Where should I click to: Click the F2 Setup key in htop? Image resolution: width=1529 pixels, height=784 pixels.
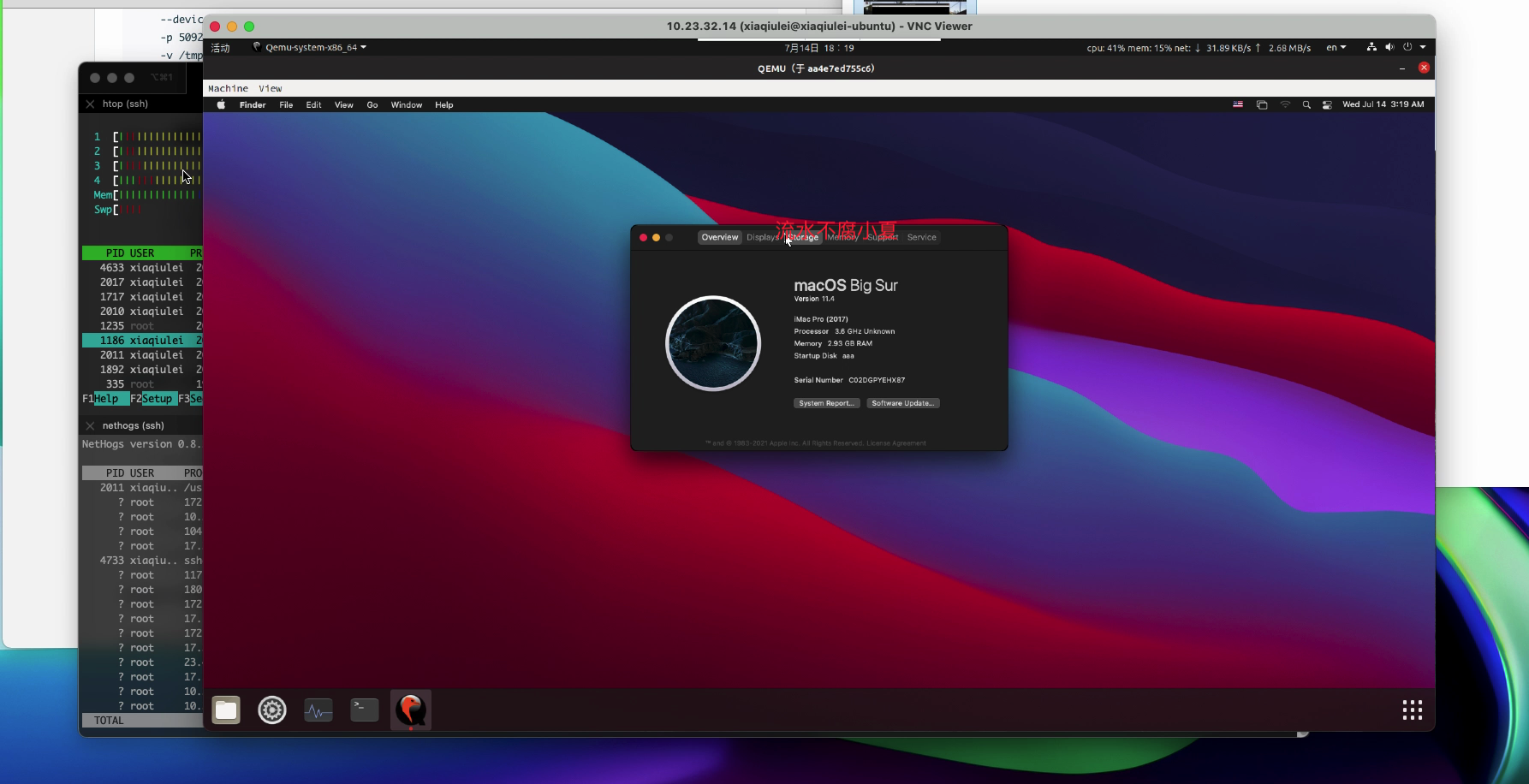click(x=152, y=399)
